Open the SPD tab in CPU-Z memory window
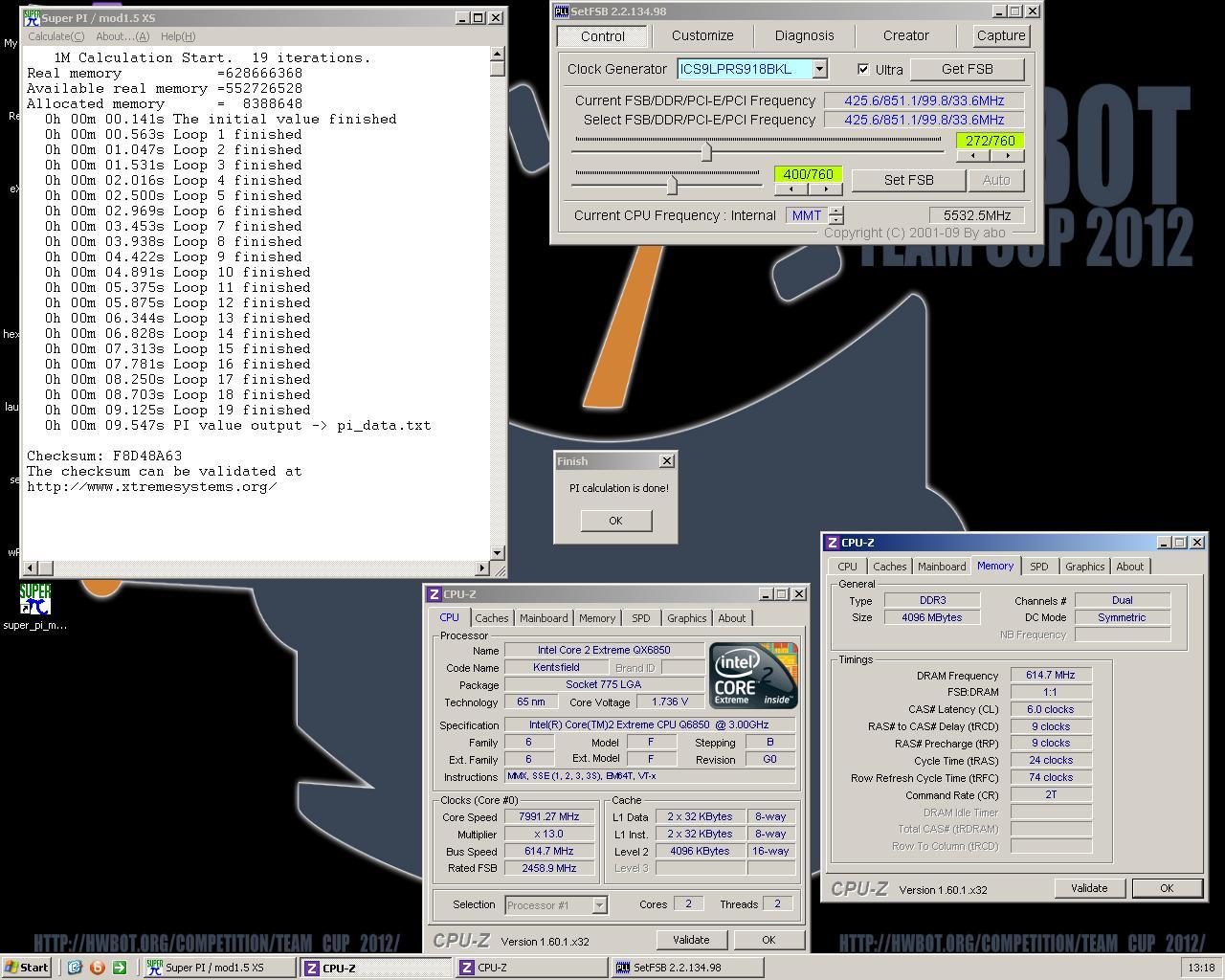Viewport: 1225px width, 980px height. tap(1038, 567)
